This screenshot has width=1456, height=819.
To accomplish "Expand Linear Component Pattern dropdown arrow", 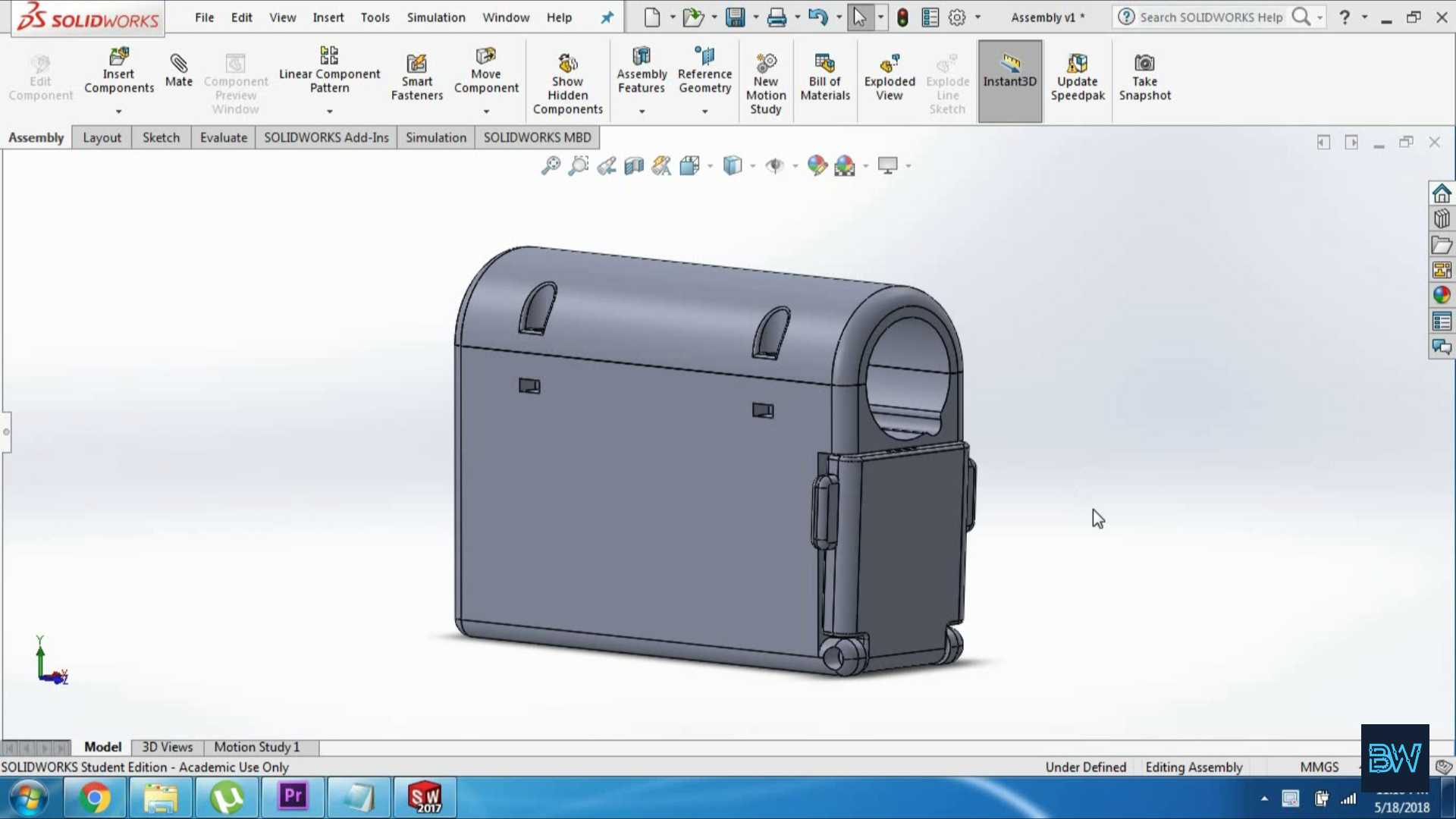I will (x=329, y=111).
